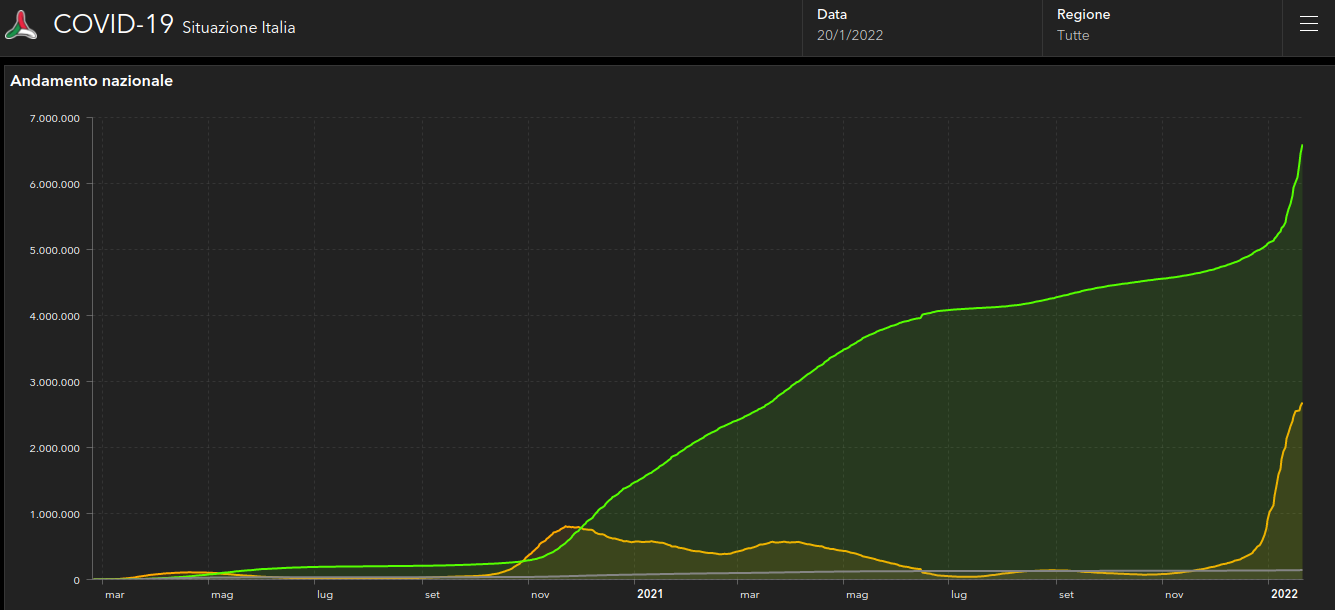The height and width of the screenshot is (610, 1335).
Task: Click the Protezione Civile tricolor logo
Action: pos(21,25)
